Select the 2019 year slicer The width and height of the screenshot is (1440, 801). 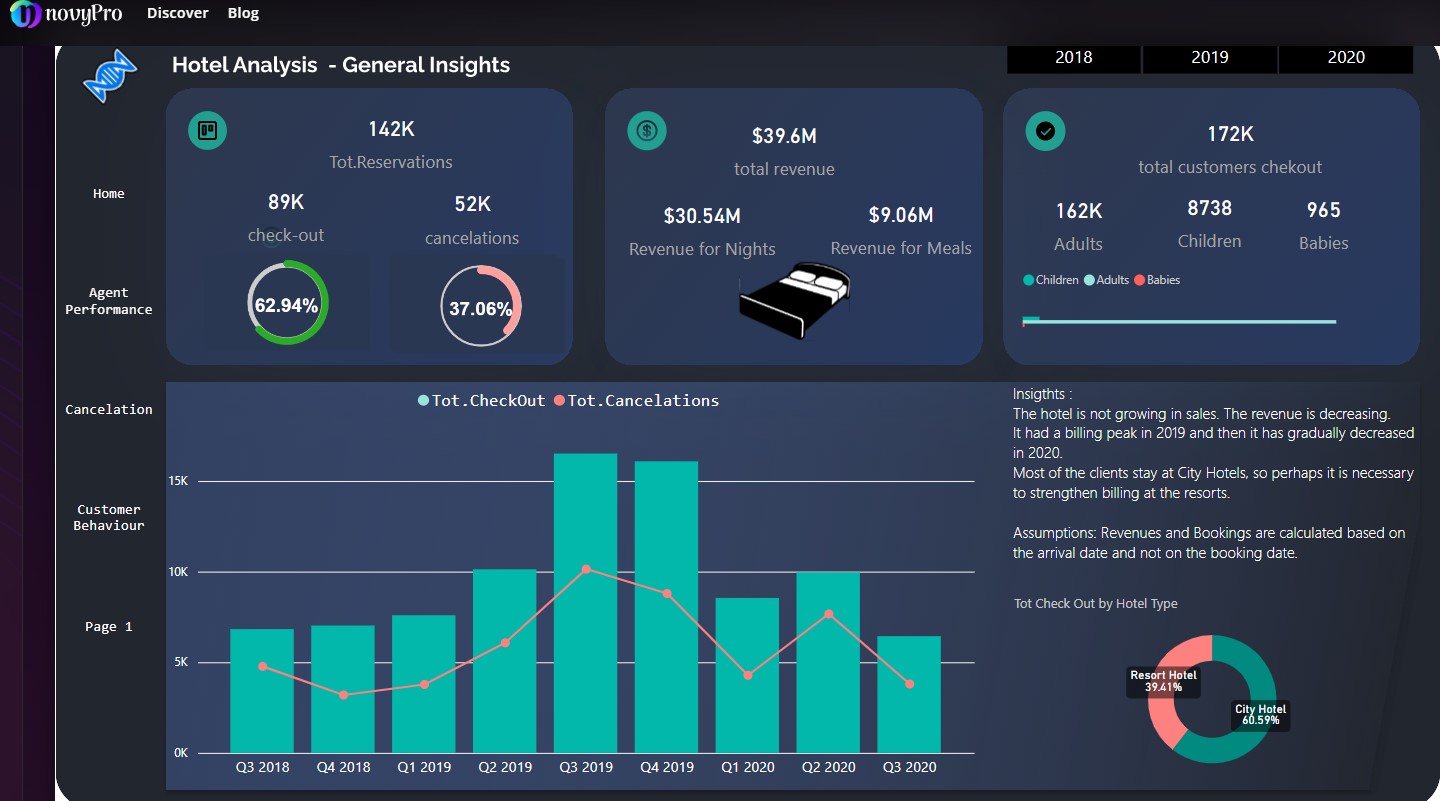[x=1209, y=58]
